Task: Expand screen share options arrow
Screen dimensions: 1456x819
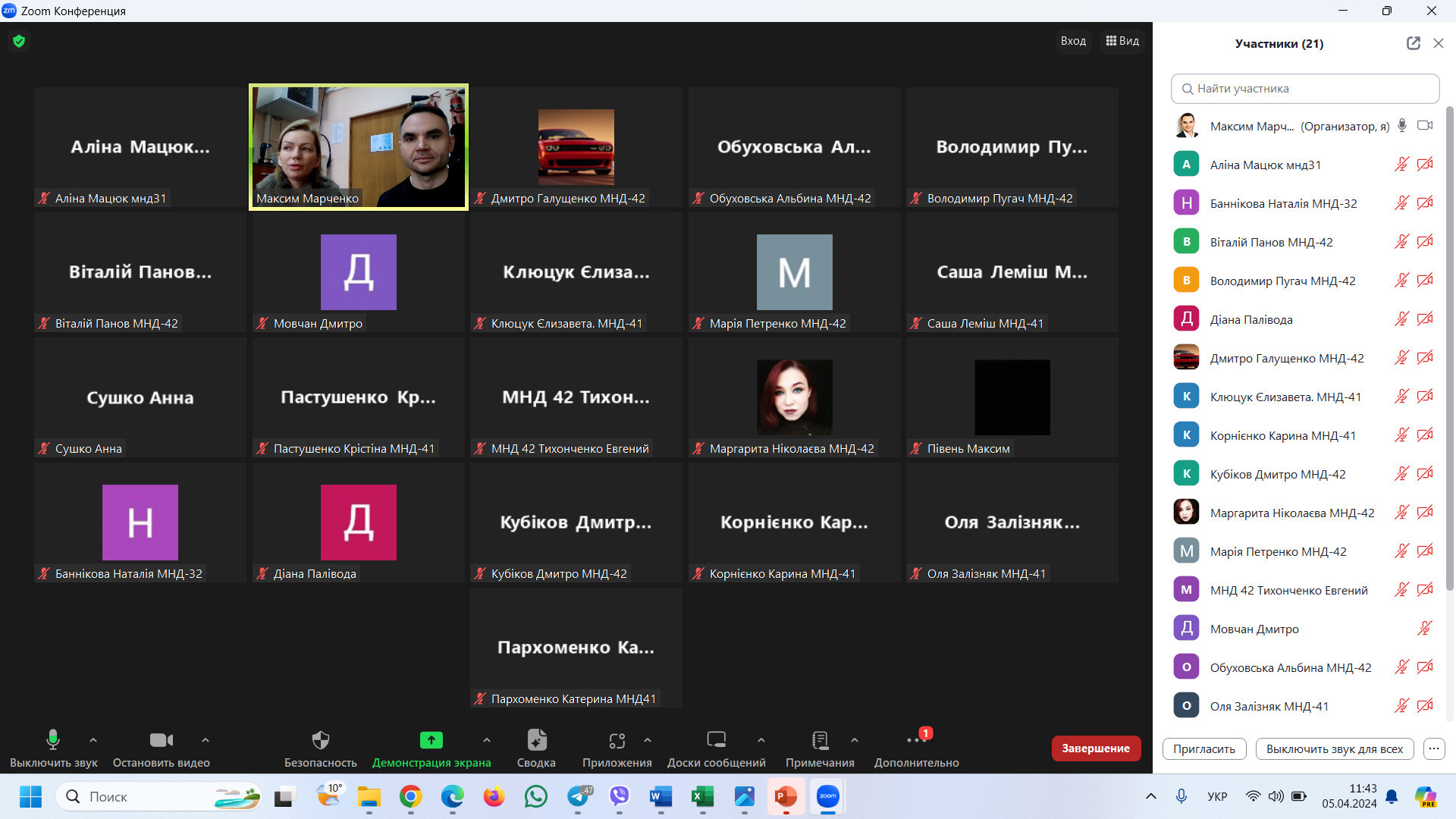Action: click(486, 740)
